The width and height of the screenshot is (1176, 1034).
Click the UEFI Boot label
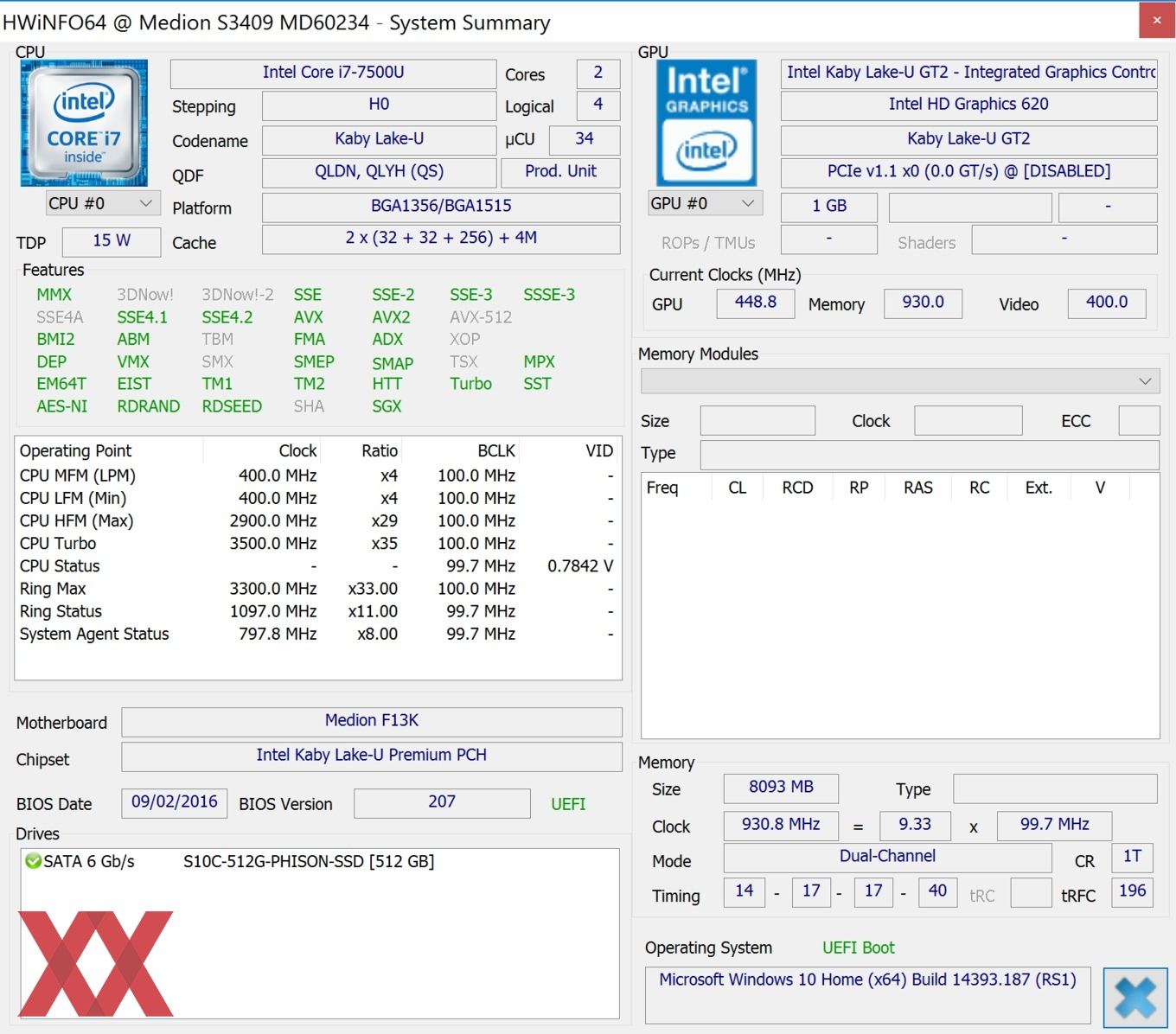pyautogui.click(x=859, y=948)
